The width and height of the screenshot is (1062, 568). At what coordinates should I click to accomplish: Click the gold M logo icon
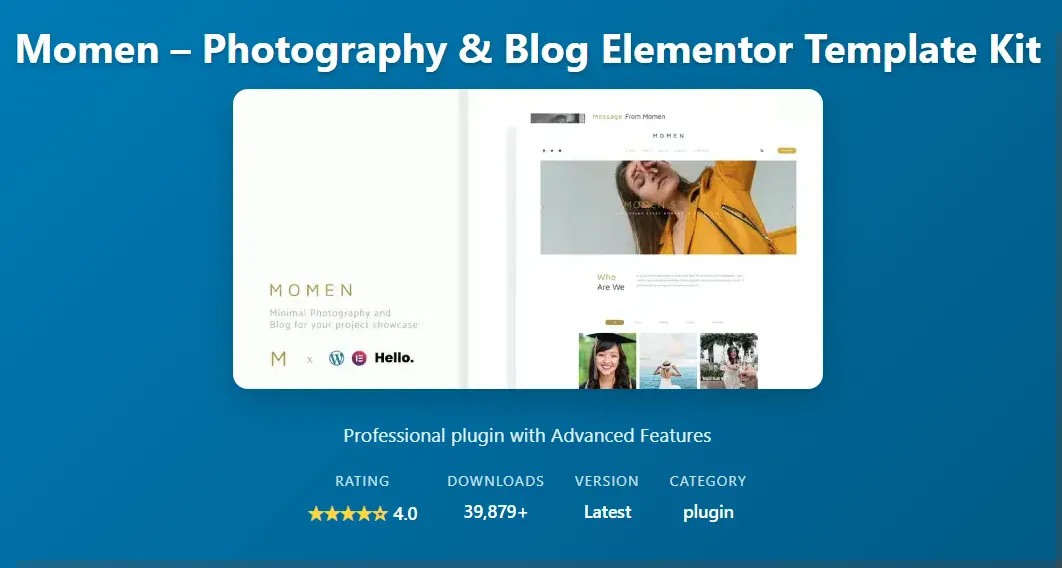279,358
